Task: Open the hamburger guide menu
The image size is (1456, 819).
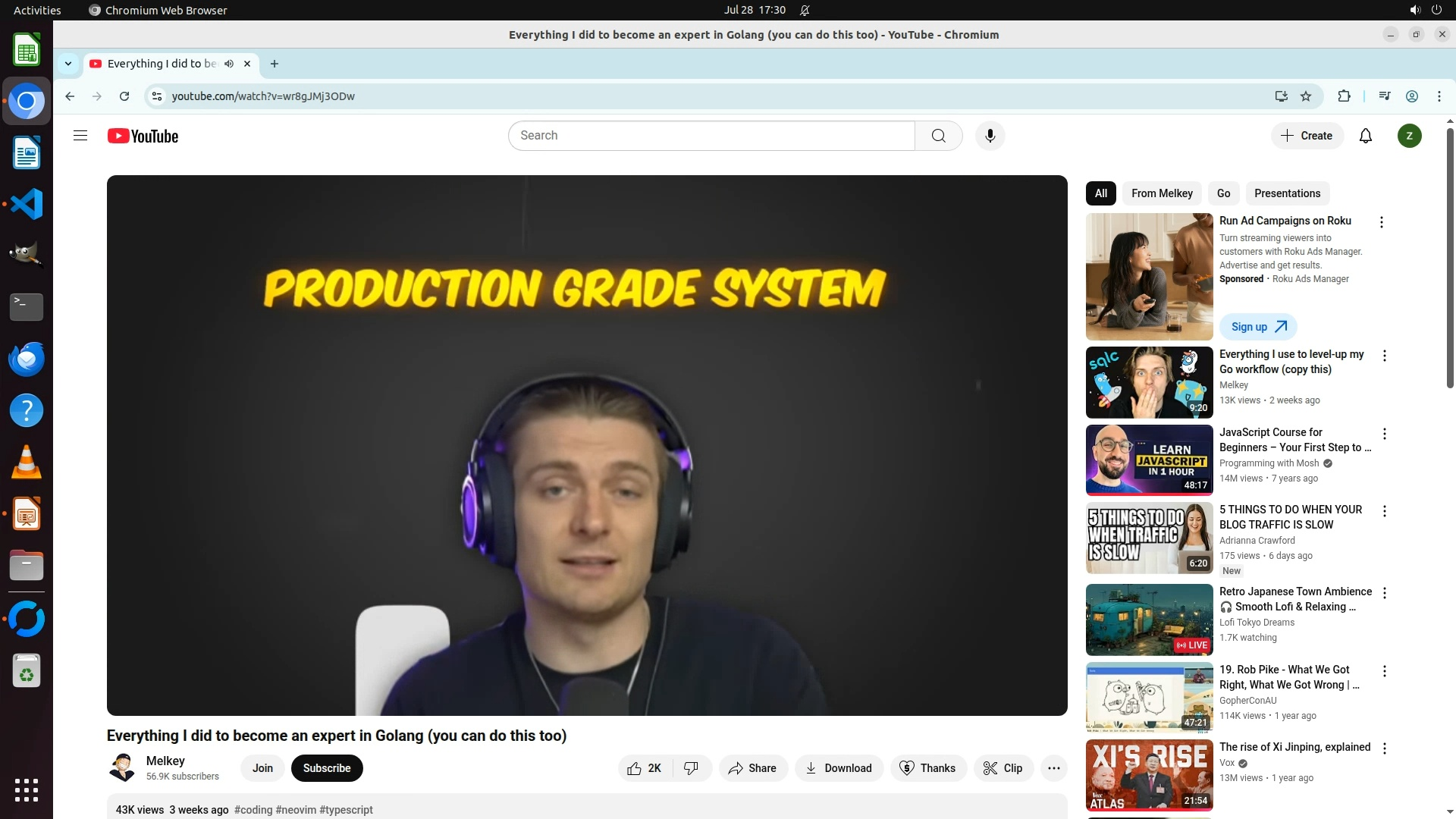Action: click(x=80, y=136)
